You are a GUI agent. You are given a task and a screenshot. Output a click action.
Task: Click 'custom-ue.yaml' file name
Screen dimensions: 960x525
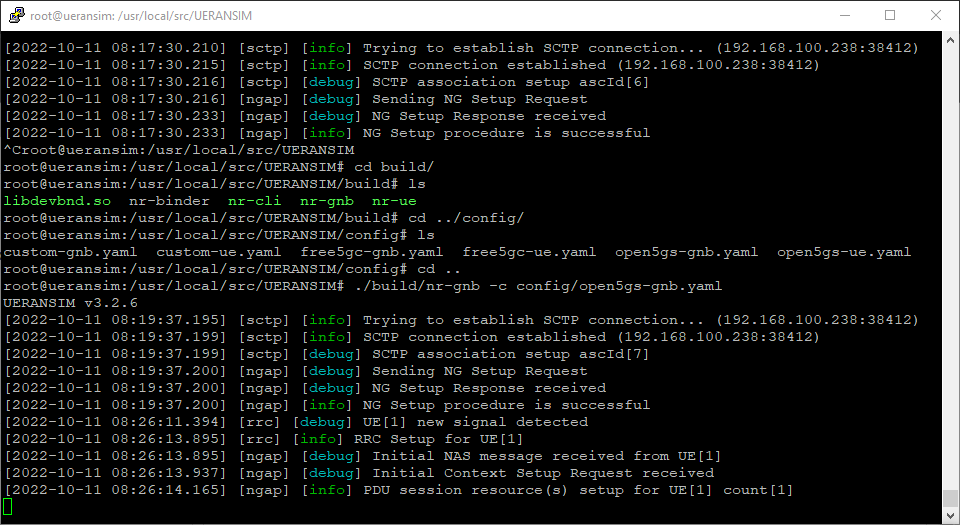coord(219,252)
